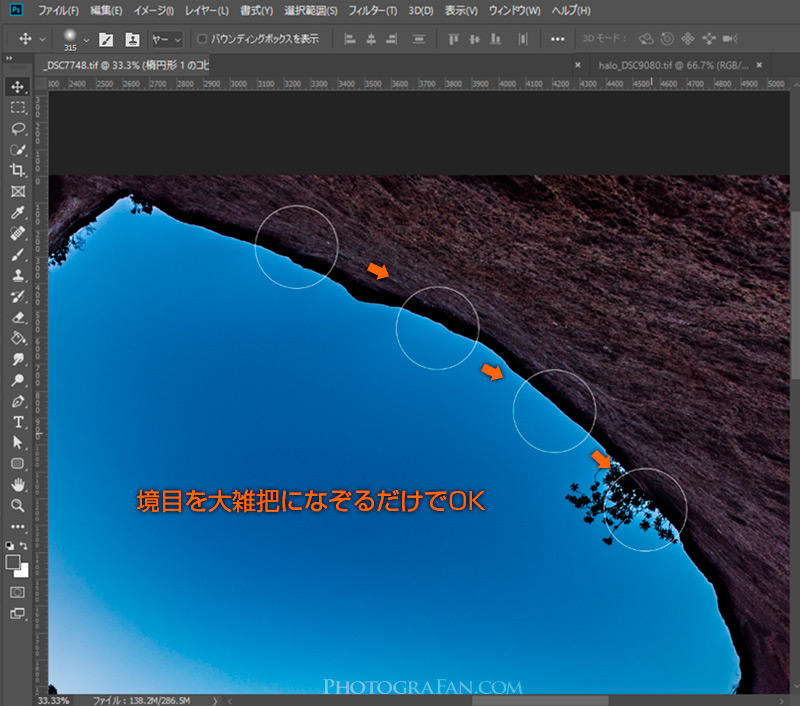Open the イメージ(I) menu
Viewport: 800px width, 706px height.
pos(154,10)
